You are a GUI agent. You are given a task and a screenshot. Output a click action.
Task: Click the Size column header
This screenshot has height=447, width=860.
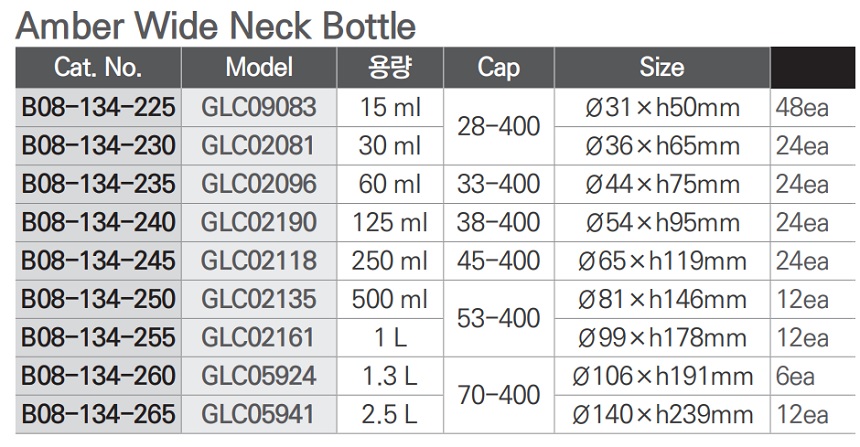pyautogui.click(x=661, y=68)
